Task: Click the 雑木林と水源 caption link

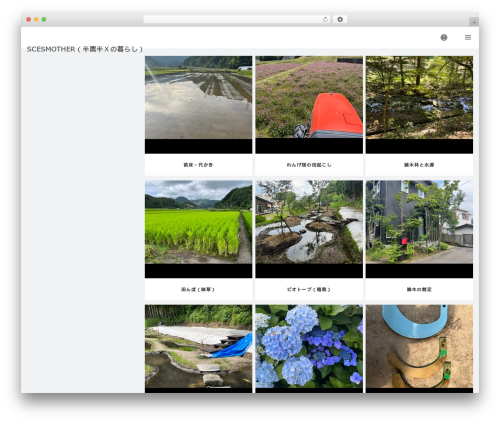Action: (x=419, y=165)
